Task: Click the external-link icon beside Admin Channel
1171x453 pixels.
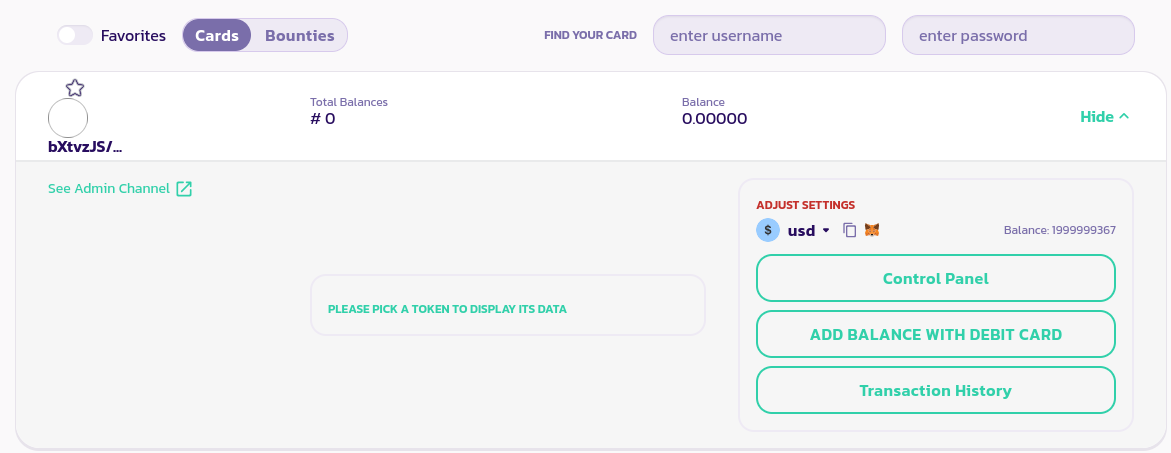Action: tap(184, 189)
